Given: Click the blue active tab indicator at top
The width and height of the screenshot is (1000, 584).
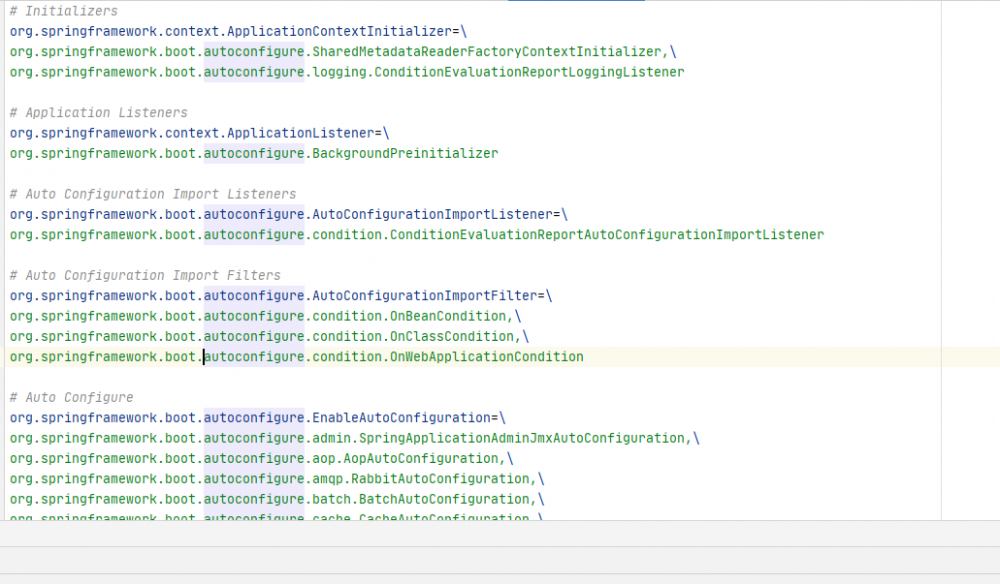Looking at the screenshot, I should coord(577,3).
